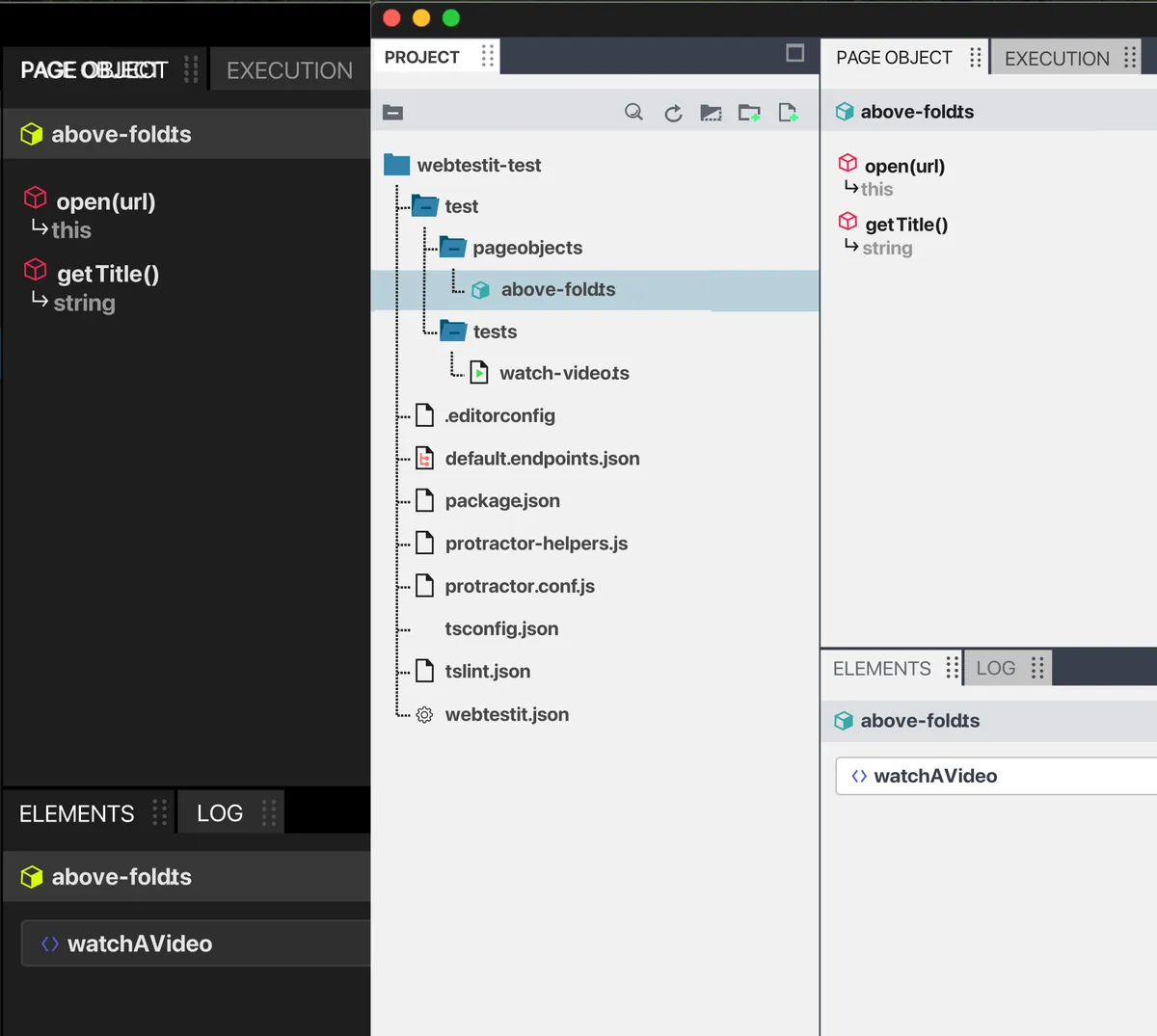The image size is (1157, 1036).
Task: Click the above-fold.ts title in the dark Elements header
Action: [121, 877]
